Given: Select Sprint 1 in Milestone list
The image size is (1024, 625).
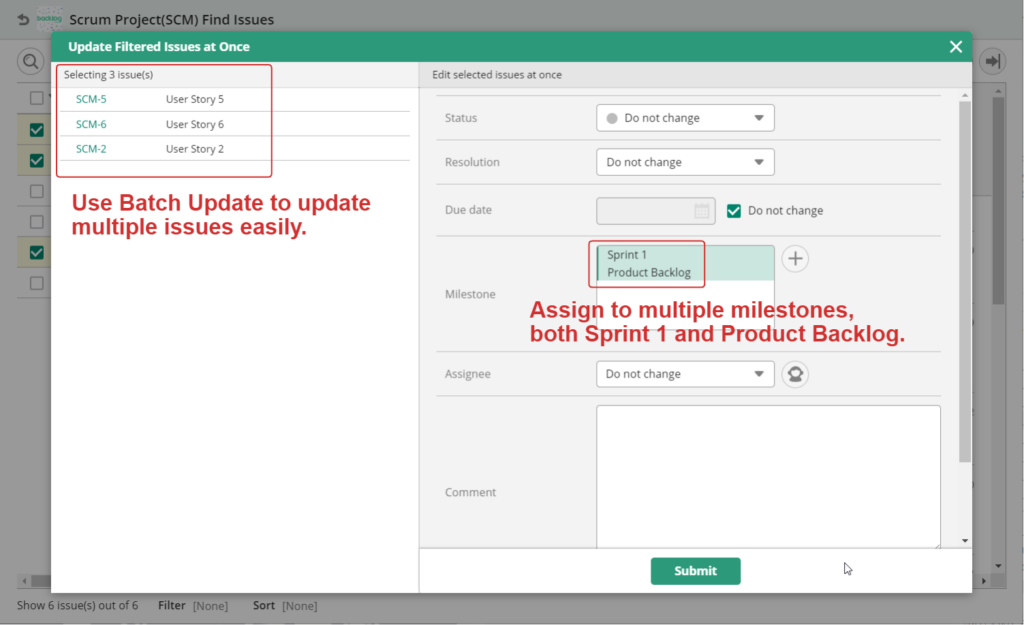Looking at the screenshot, I should tap(627, 255).
